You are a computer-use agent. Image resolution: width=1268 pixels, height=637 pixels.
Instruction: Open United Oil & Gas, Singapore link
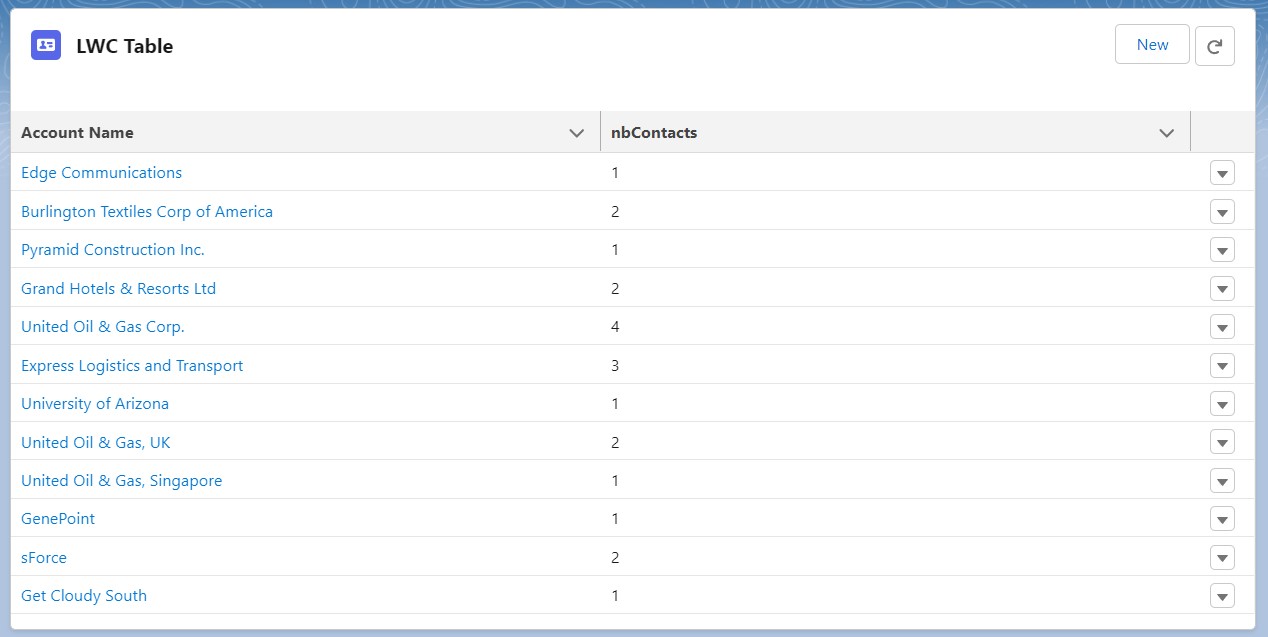pos(122,481)
